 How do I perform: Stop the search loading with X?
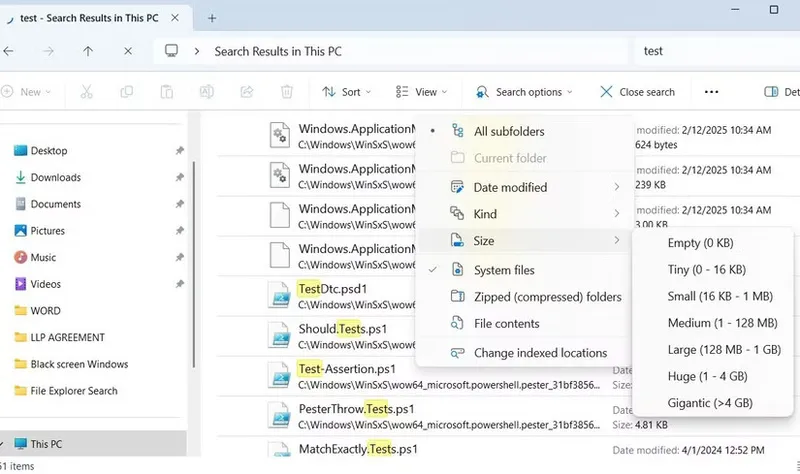[128, 51]
